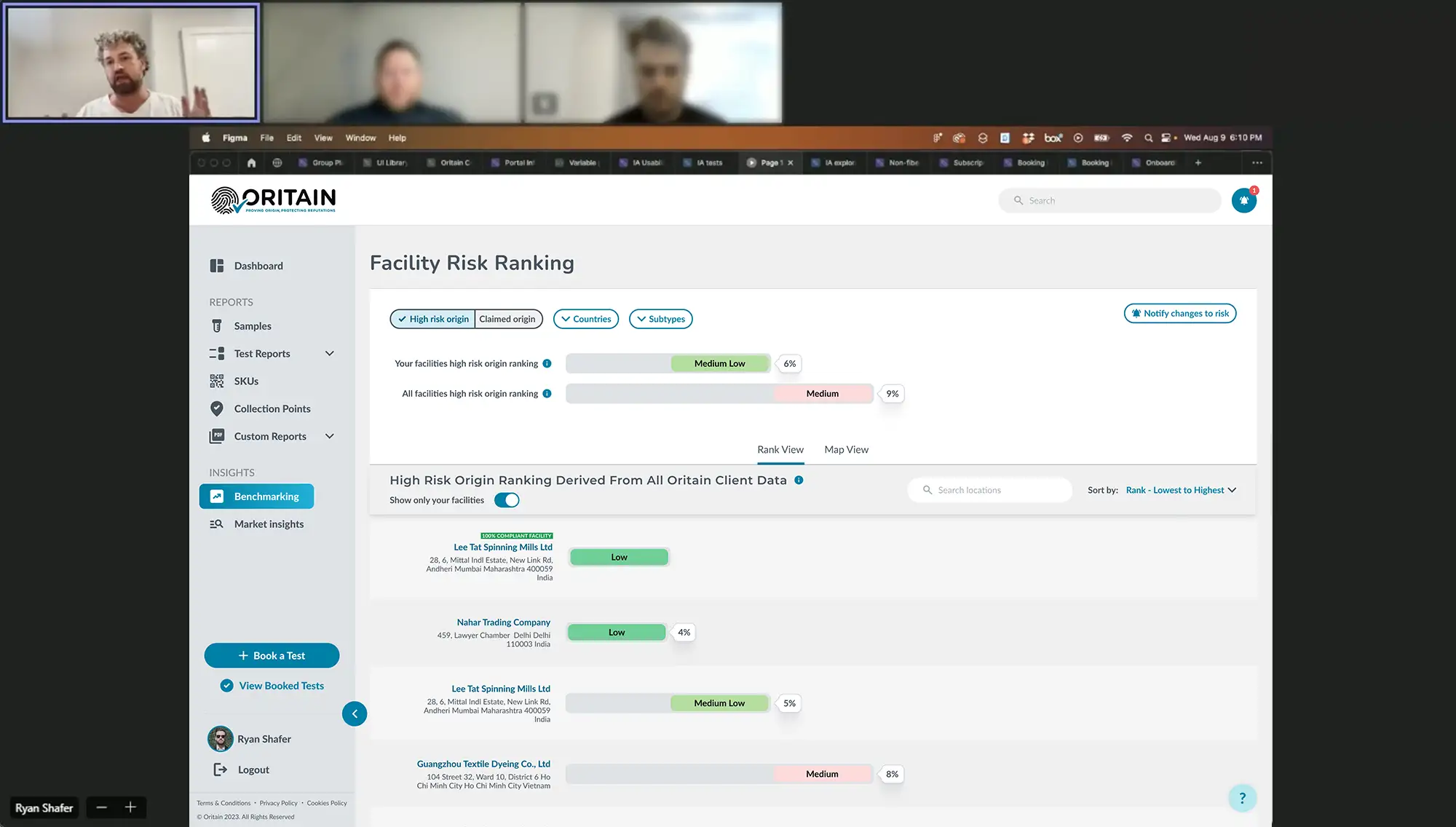
Task: Open the Privacy Policy link
Action: (x=278, y=803)
